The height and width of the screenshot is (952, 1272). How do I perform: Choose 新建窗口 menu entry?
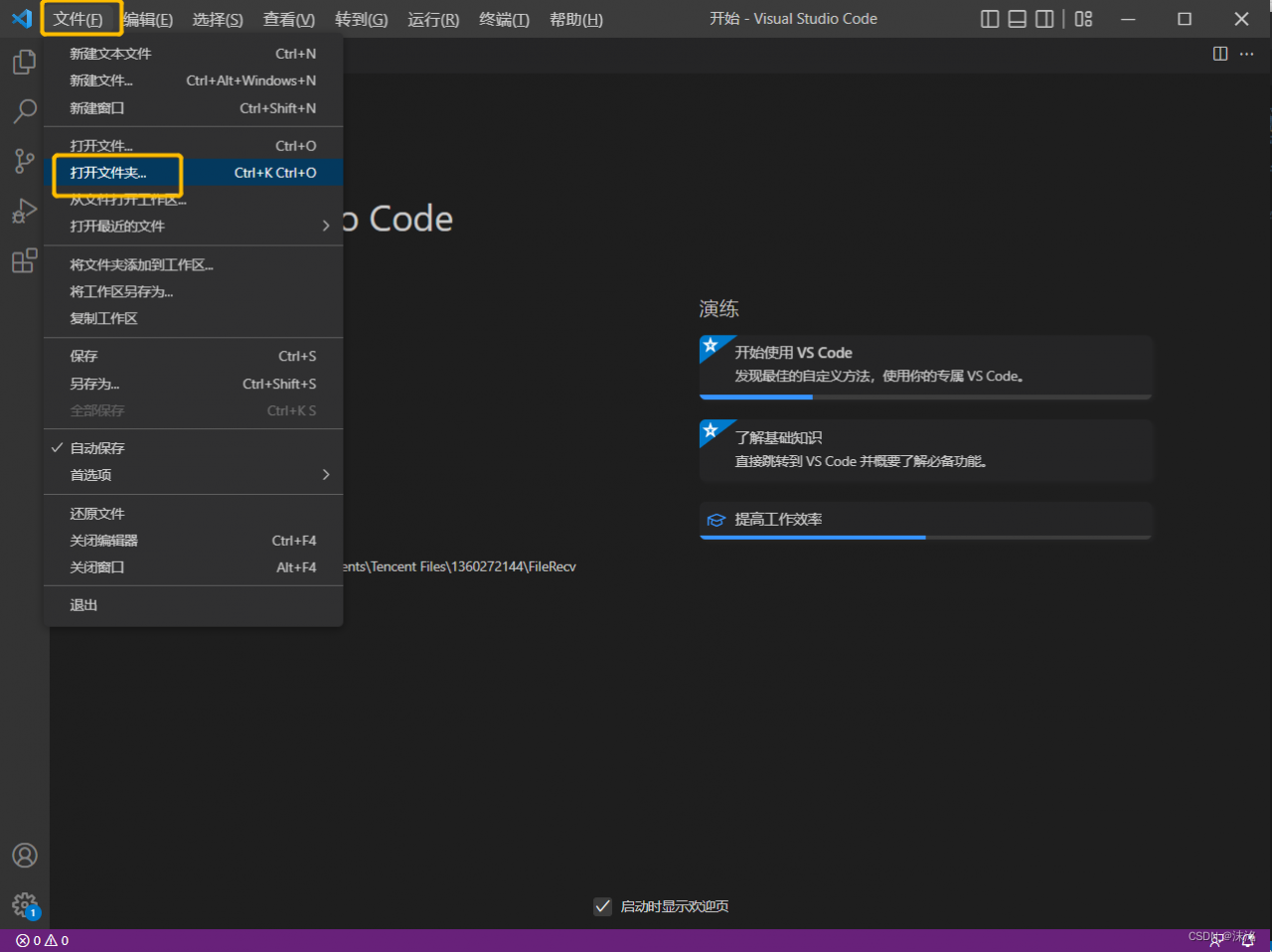tap(193, 108)
